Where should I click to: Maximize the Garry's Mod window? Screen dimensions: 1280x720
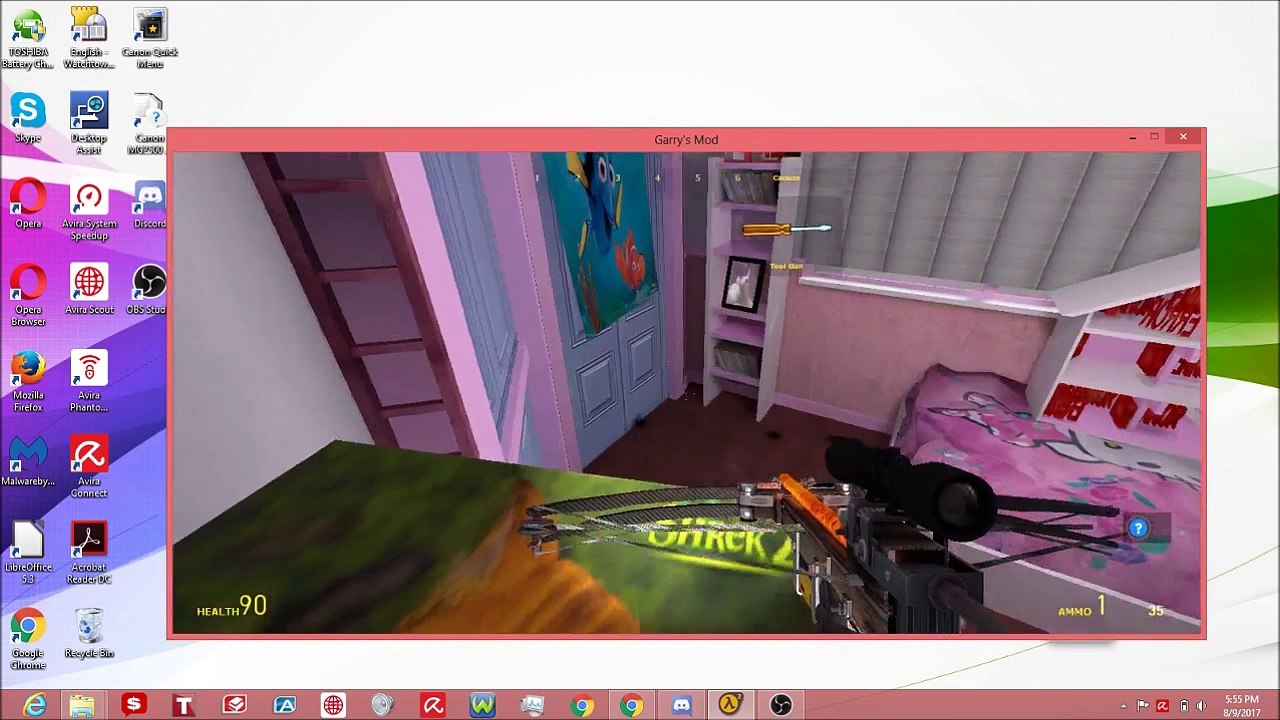[x=1154, y=137]
